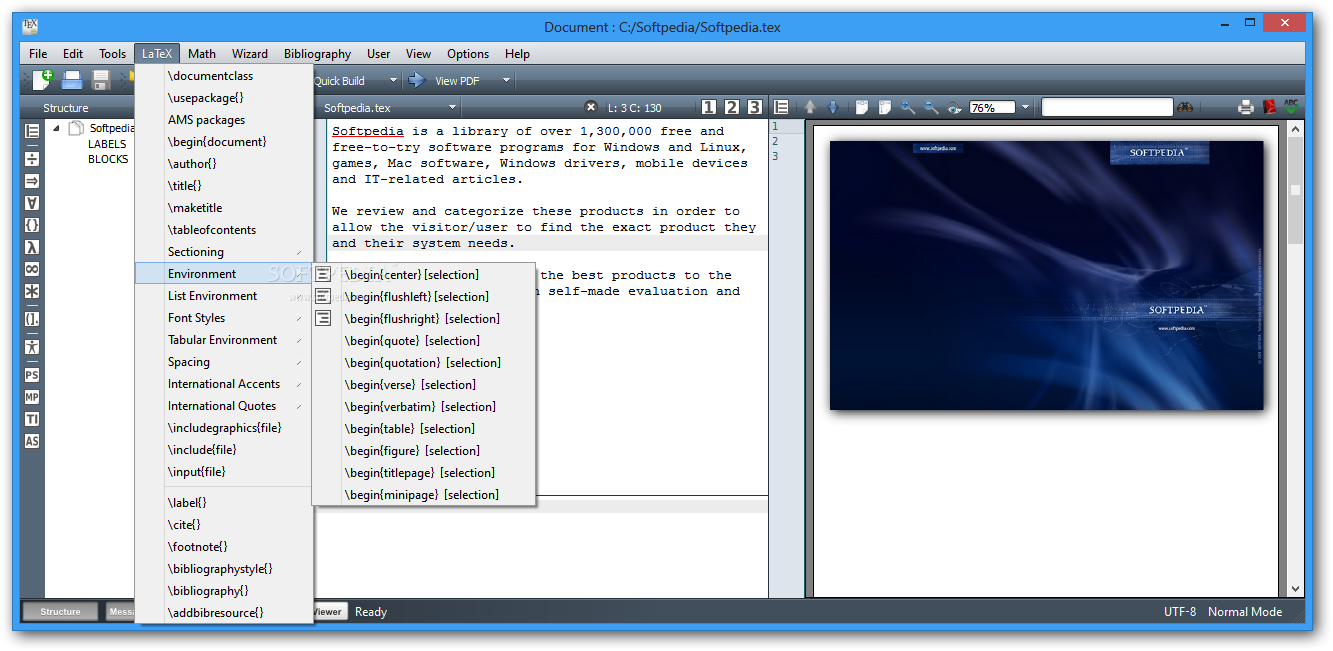Open the MP (MetaPost) commands panel
The image size is (1333, 651).
tap(32, 397)
